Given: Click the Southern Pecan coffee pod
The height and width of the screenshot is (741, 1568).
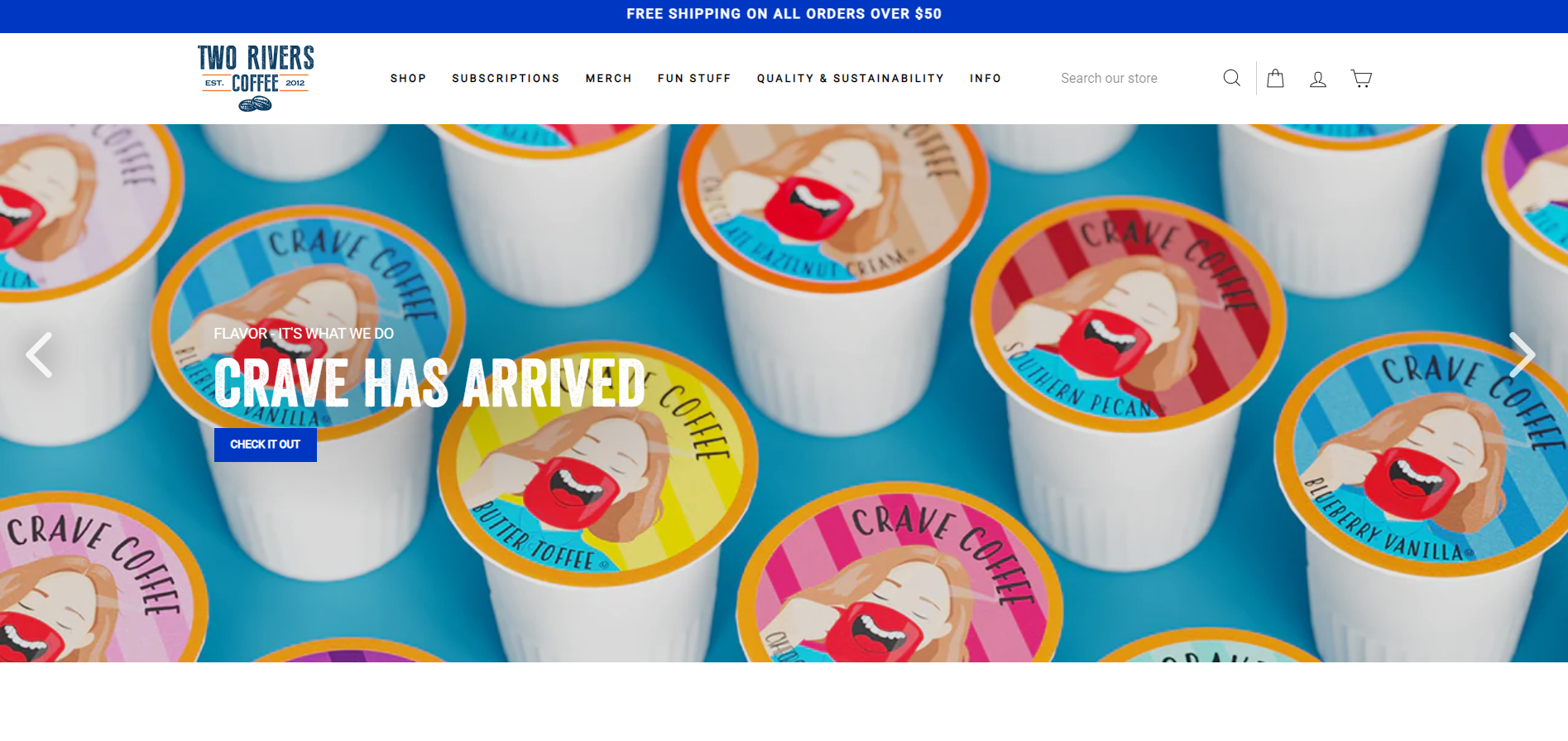Looking at the screenshot, I should click(x=1127, y=319).
